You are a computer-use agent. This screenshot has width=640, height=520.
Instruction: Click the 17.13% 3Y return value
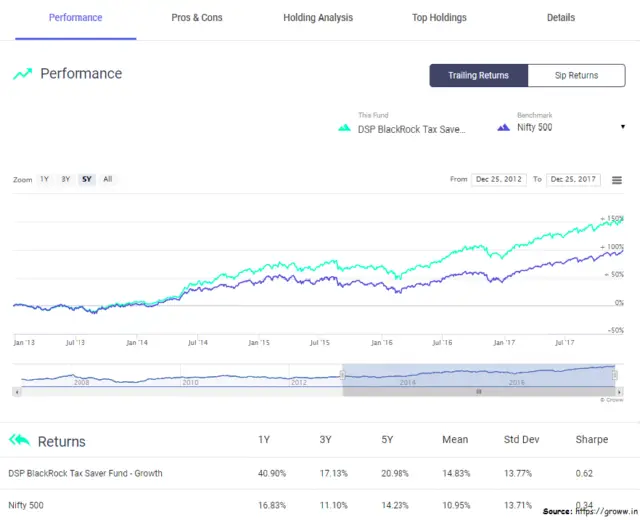[x=333, y=473]
